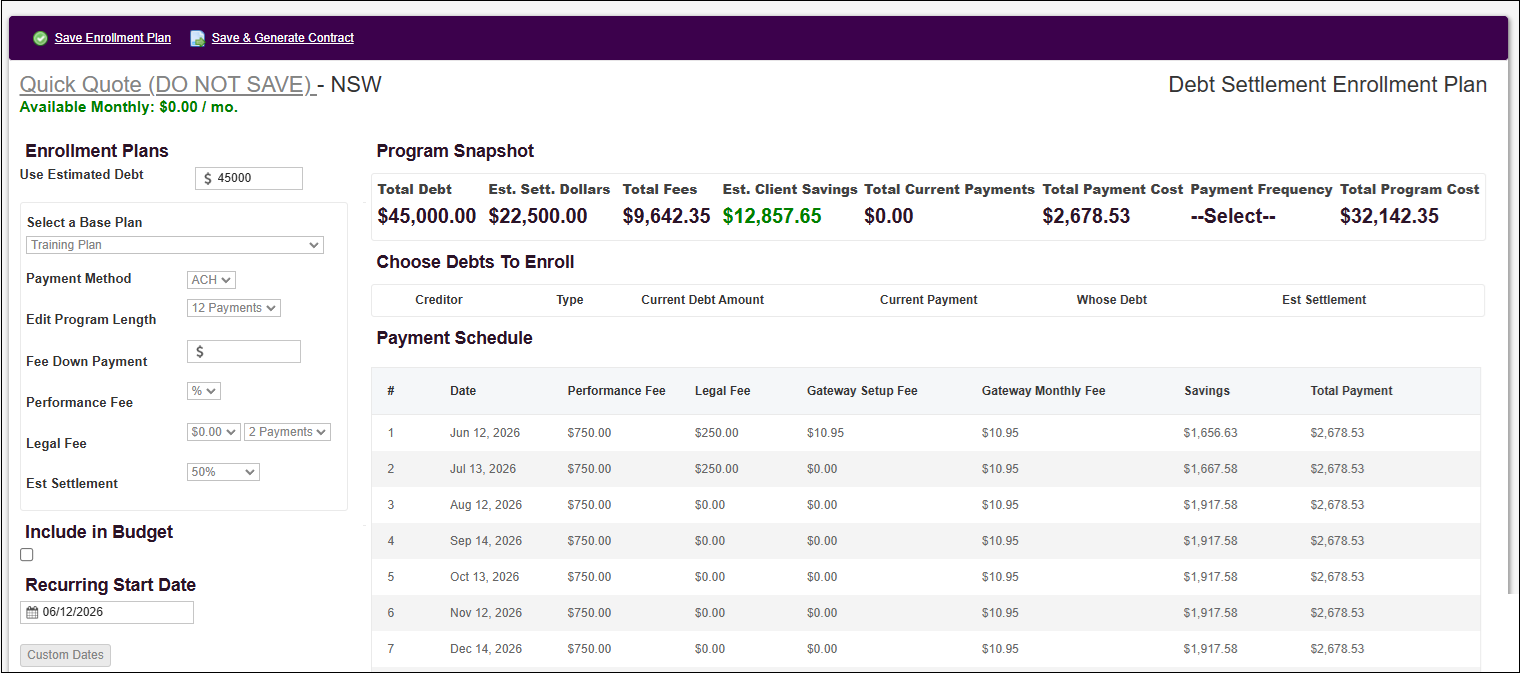Open the Quick Quote (DO NOT SAVE) link
This screenshot has height=673, width=1520.
tap(167, 85)
